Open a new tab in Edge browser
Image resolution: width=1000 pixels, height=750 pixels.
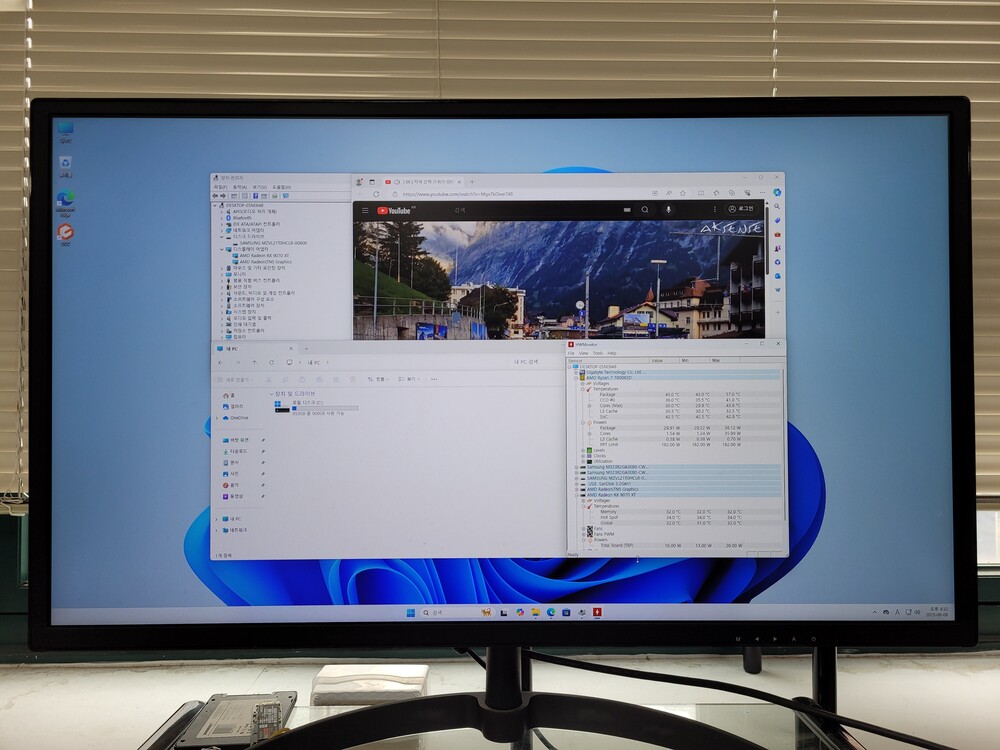point(472,182)
